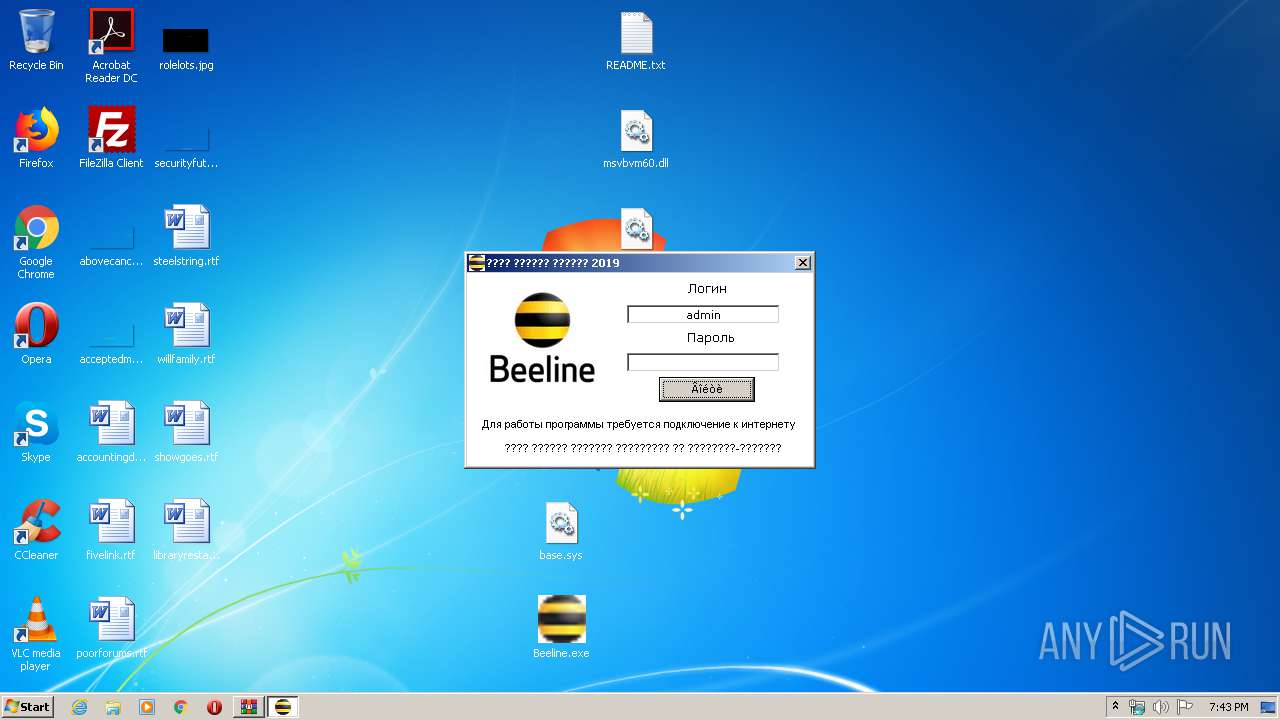Select README.txt on the desktop
The image size is (1280, 720).
pos(636,40)
